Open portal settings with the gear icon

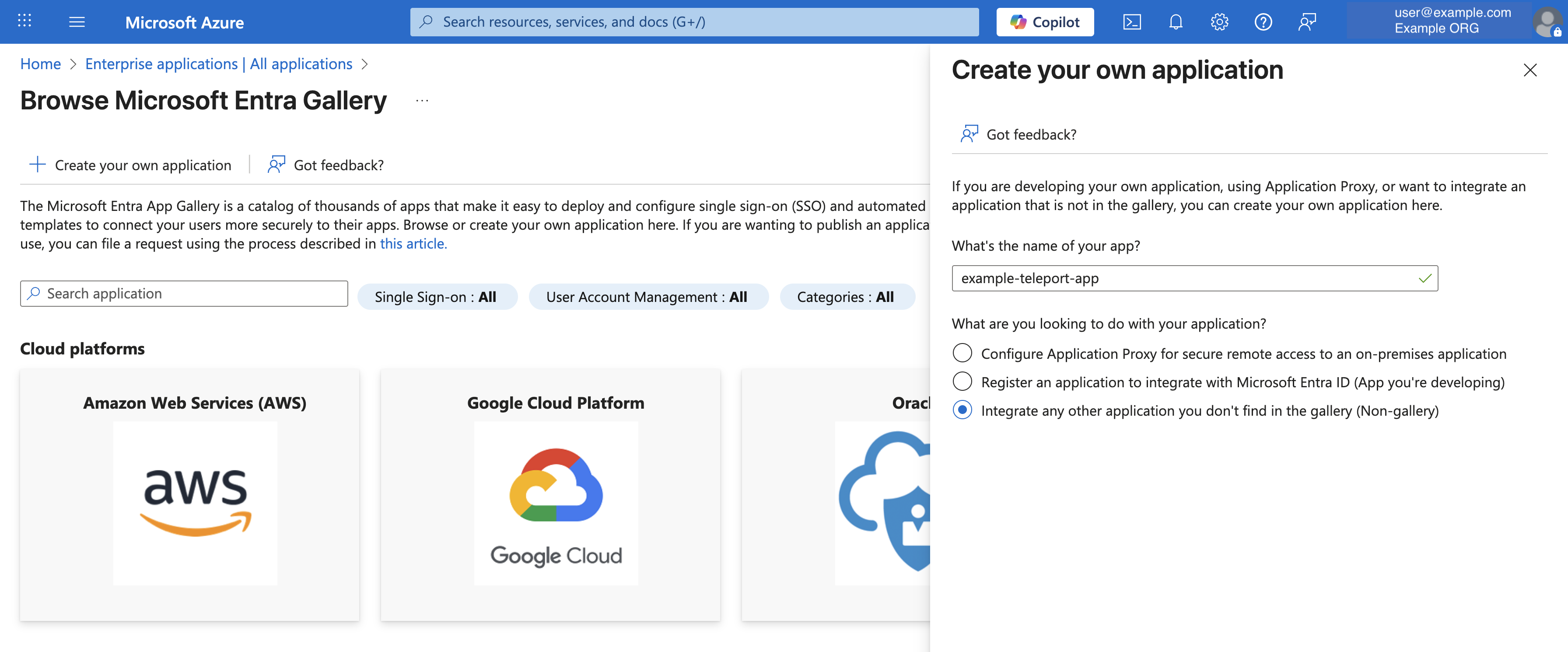(x=1219, y=22)
